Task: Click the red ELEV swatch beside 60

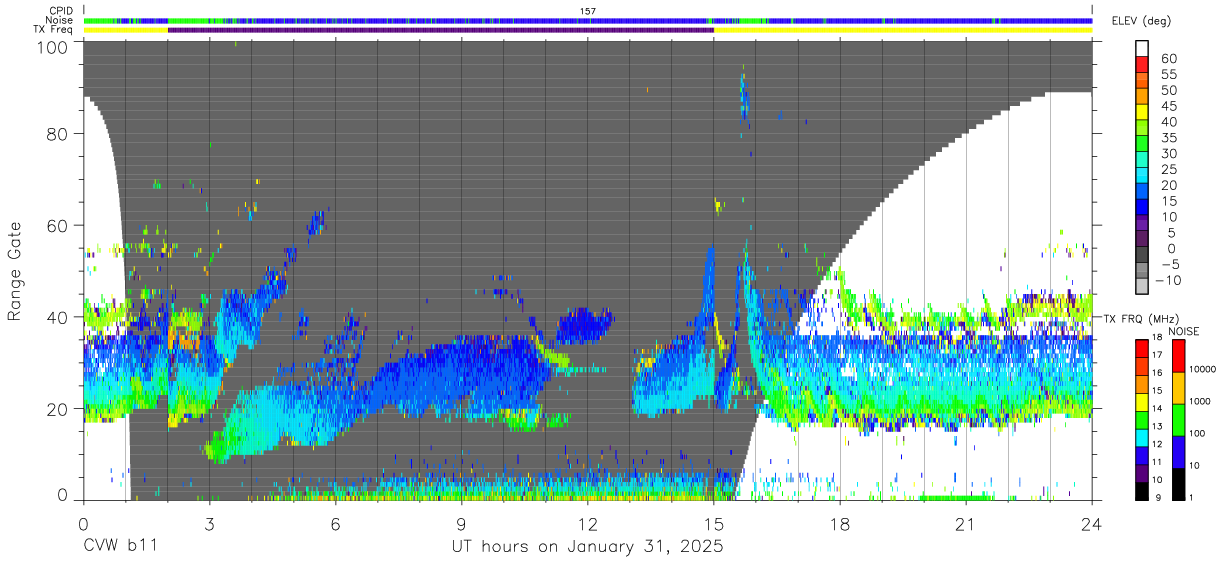Action: (1142, 65)
